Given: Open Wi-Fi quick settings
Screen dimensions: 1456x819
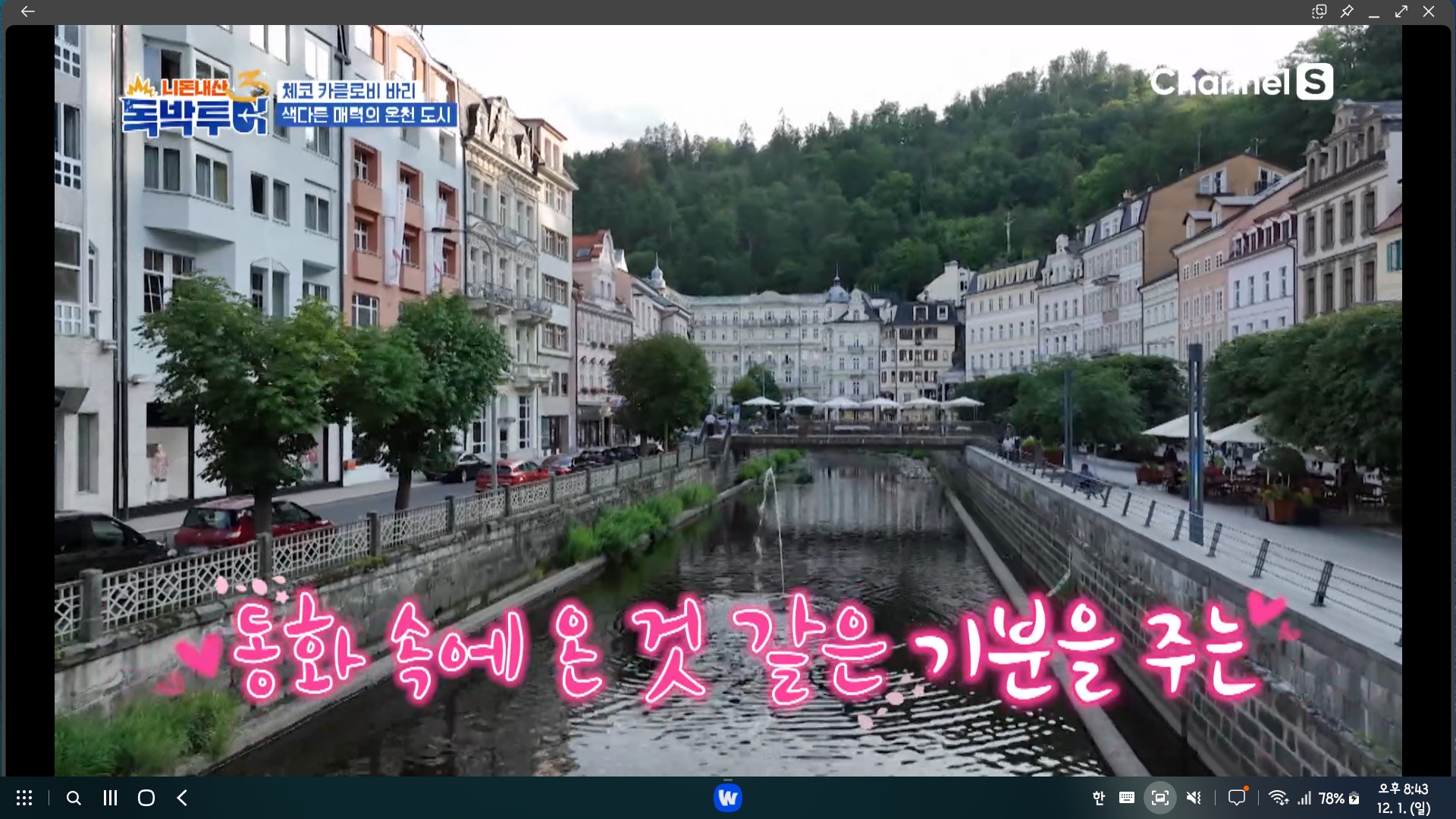Looking at the screenshot, I should pos(1279,798).
